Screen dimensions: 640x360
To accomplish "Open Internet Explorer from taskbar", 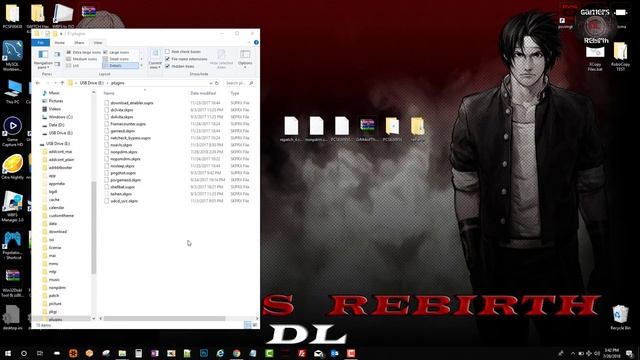I will [x=220, y=353].
